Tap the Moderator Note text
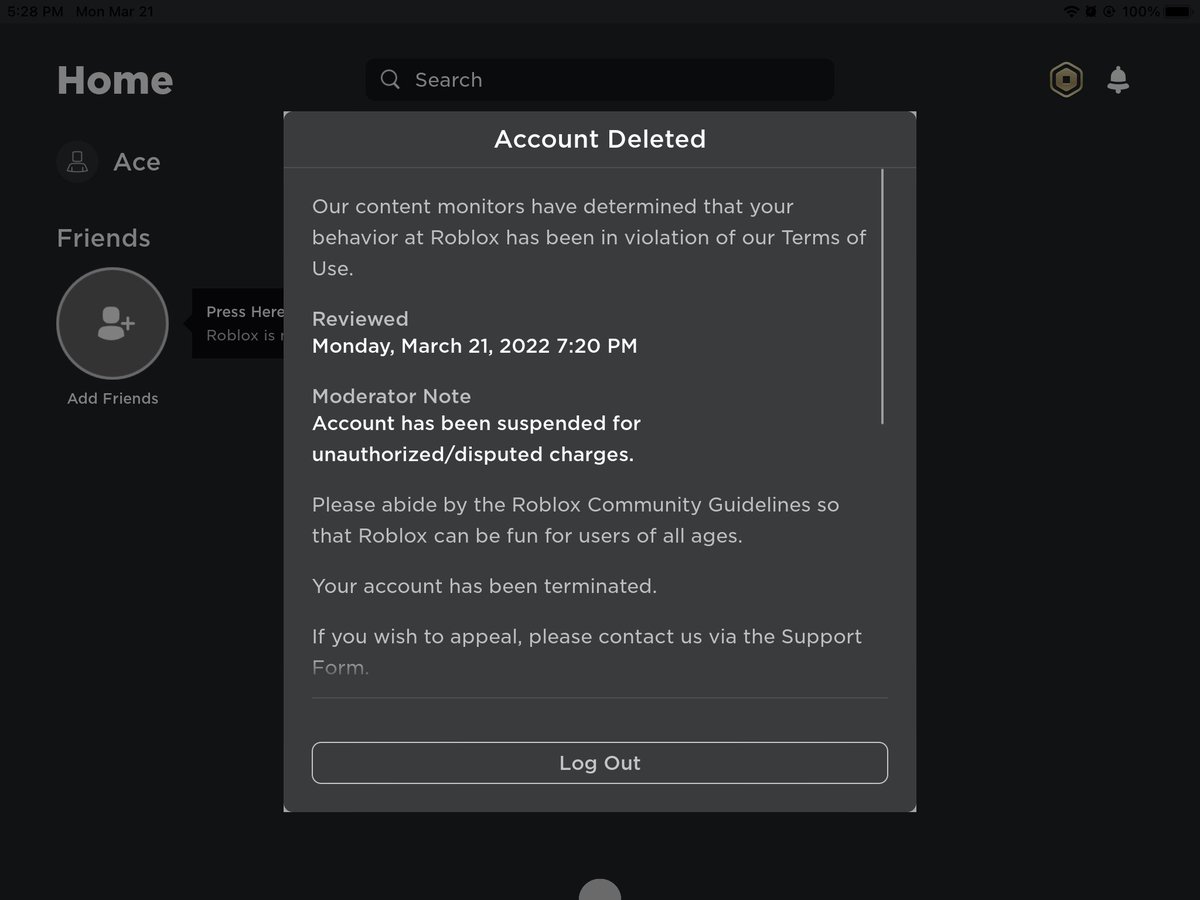Screen dimensions: 1200x900 tap(391, 396)
